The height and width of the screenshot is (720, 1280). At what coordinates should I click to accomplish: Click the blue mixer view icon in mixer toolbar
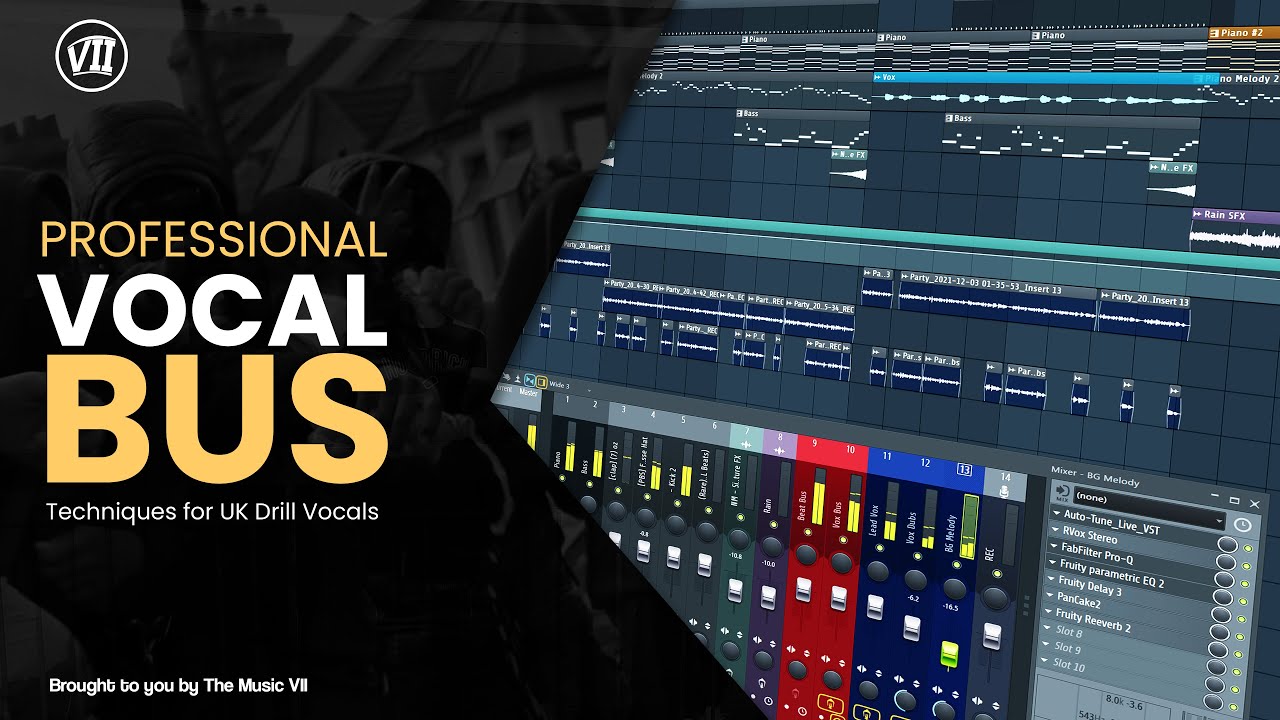530,381
